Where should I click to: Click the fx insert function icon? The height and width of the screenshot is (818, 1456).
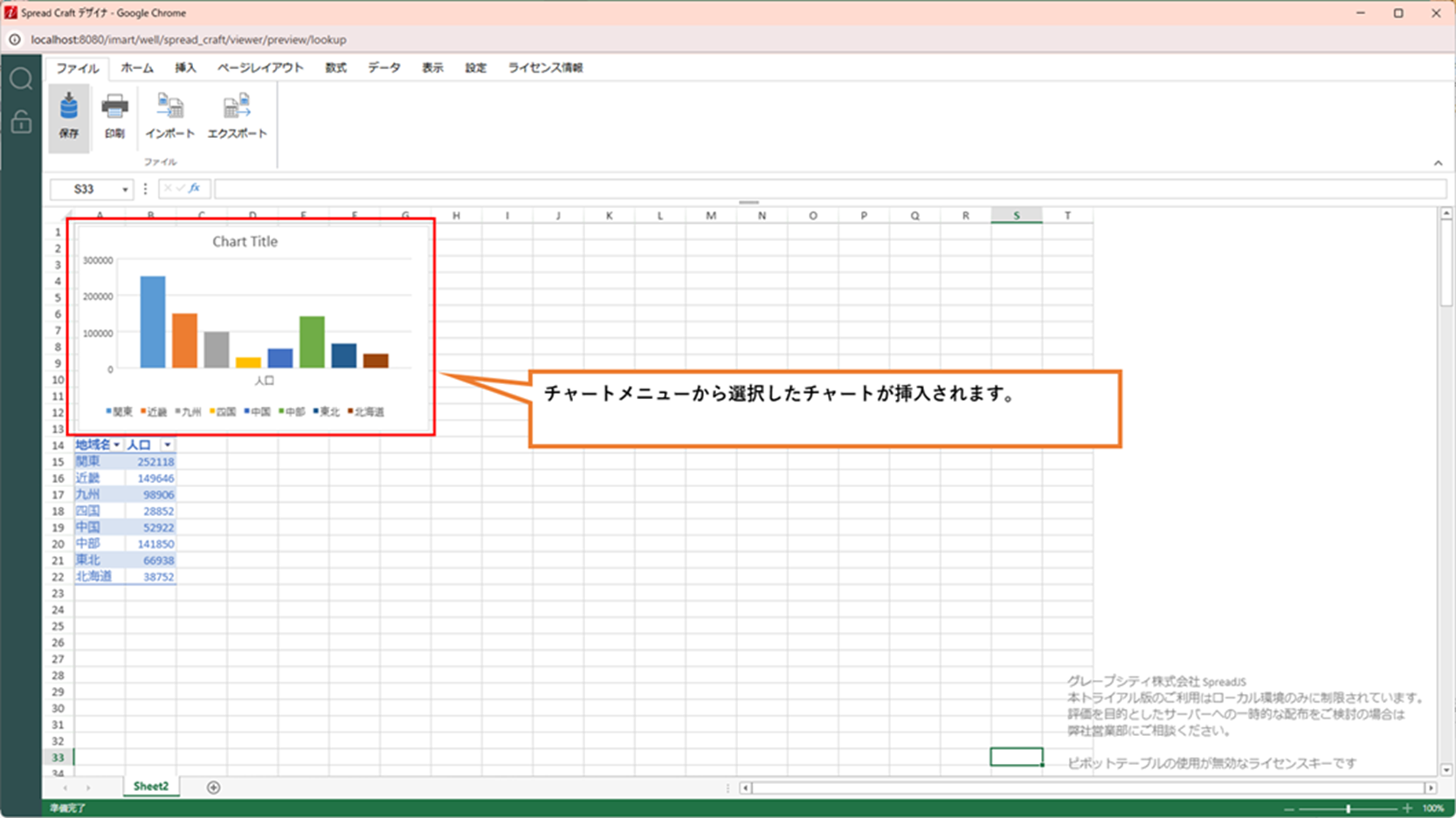pos(195,189)
